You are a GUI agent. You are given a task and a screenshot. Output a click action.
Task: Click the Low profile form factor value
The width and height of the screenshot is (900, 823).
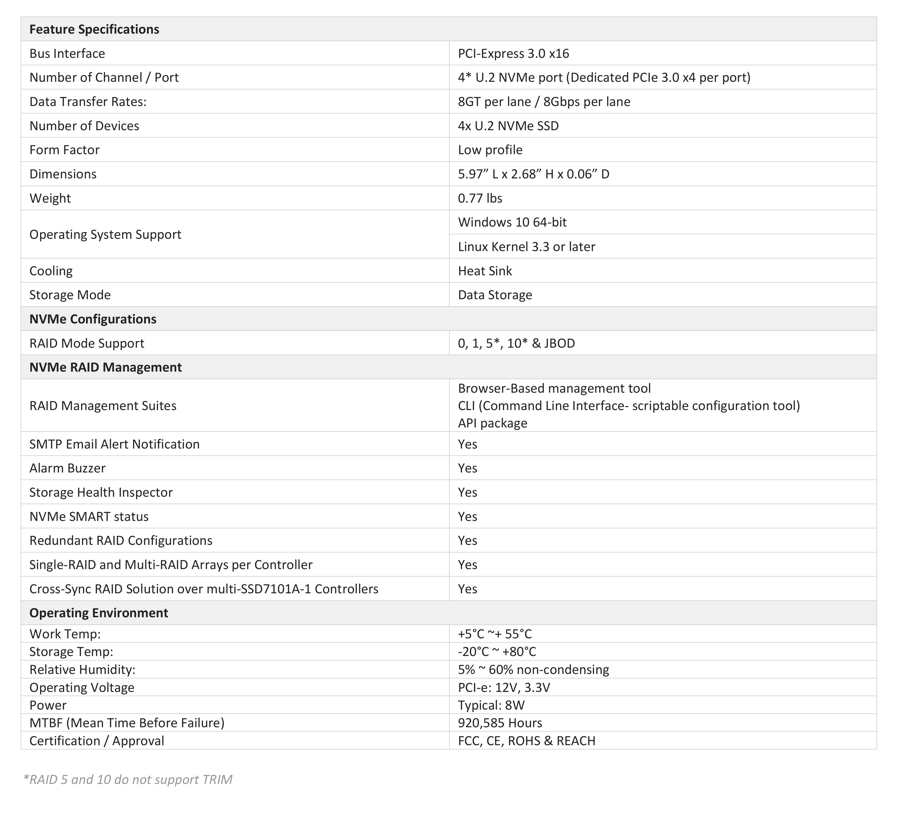(490, 150)
